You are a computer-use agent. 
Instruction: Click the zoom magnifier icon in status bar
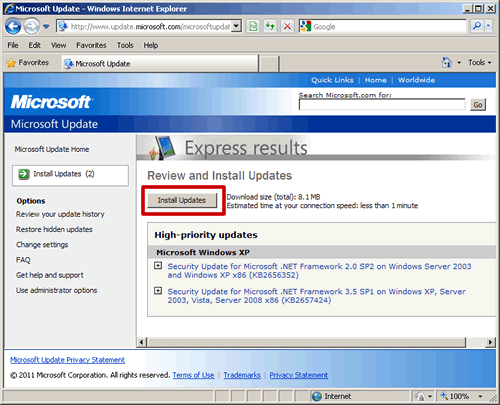click(x=444, y=396)
